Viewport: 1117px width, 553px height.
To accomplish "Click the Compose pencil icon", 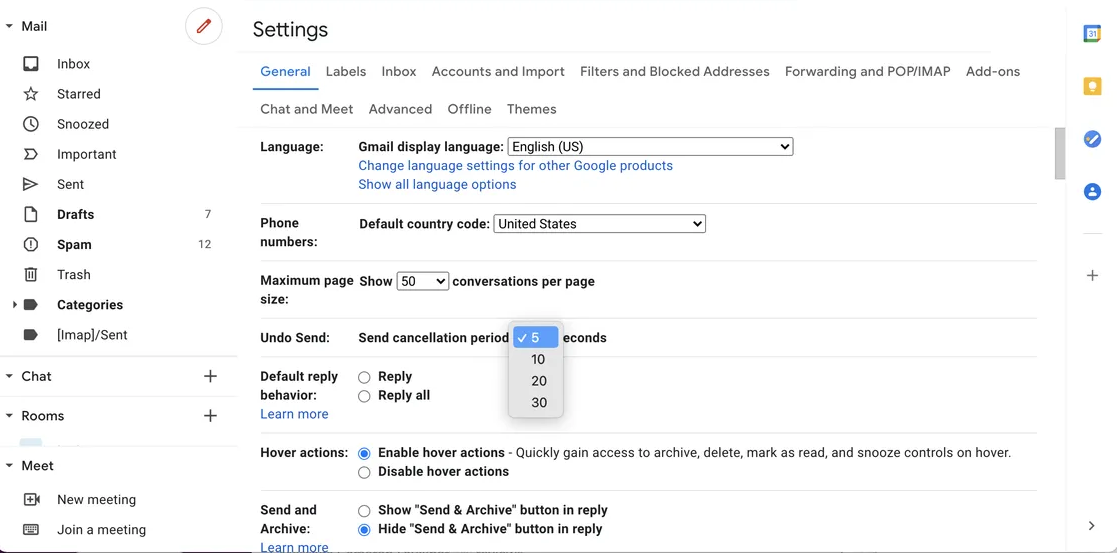I will pos(204,26).
